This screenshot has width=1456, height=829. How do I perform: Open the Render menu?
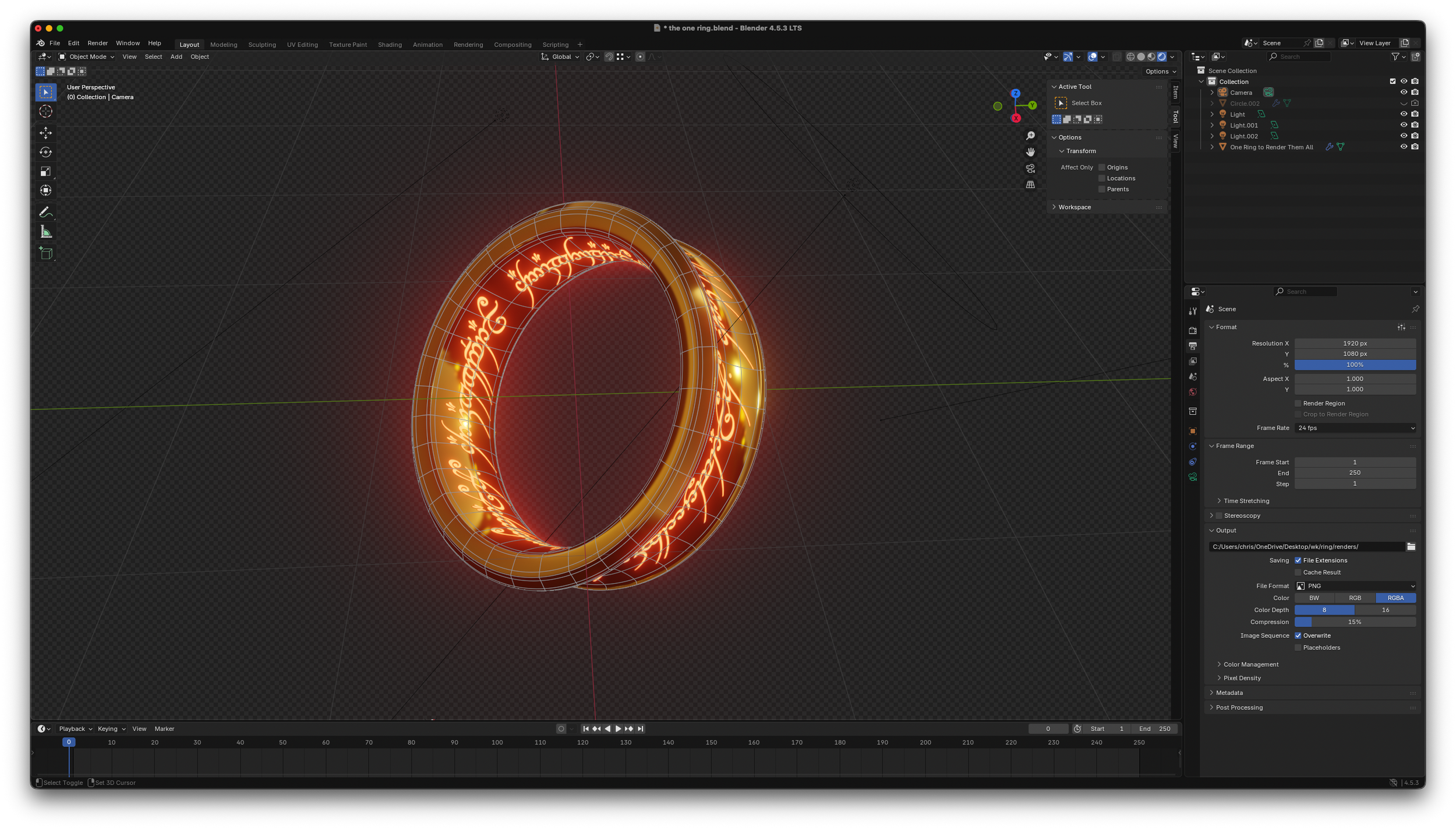[97, 43]
